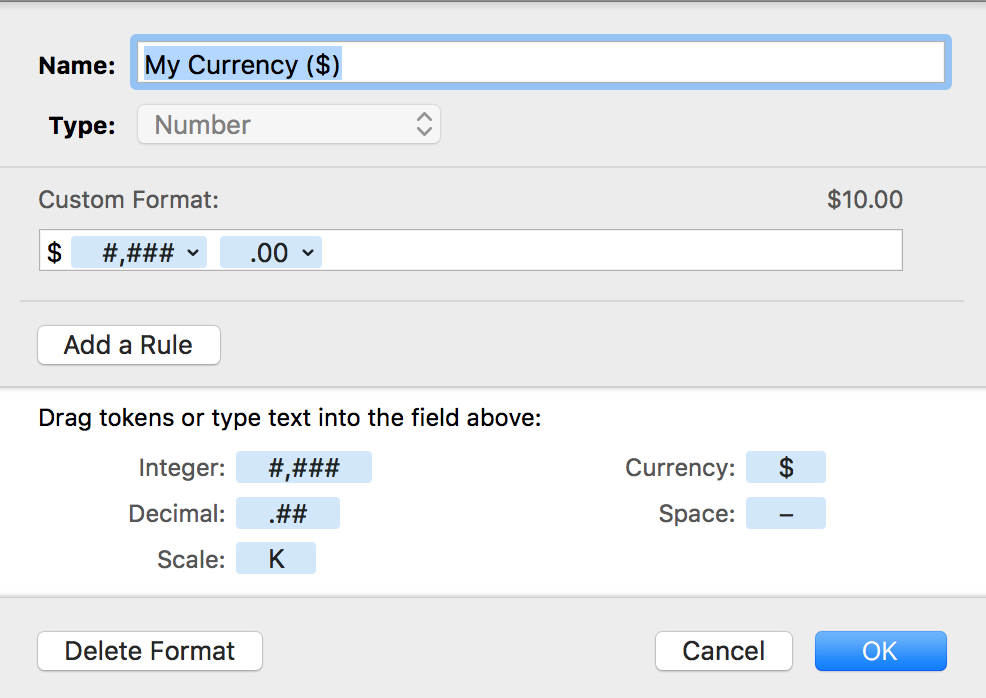Confirm with the OK button
Viewport: 986px width, 698px height.
click(880, 651)
